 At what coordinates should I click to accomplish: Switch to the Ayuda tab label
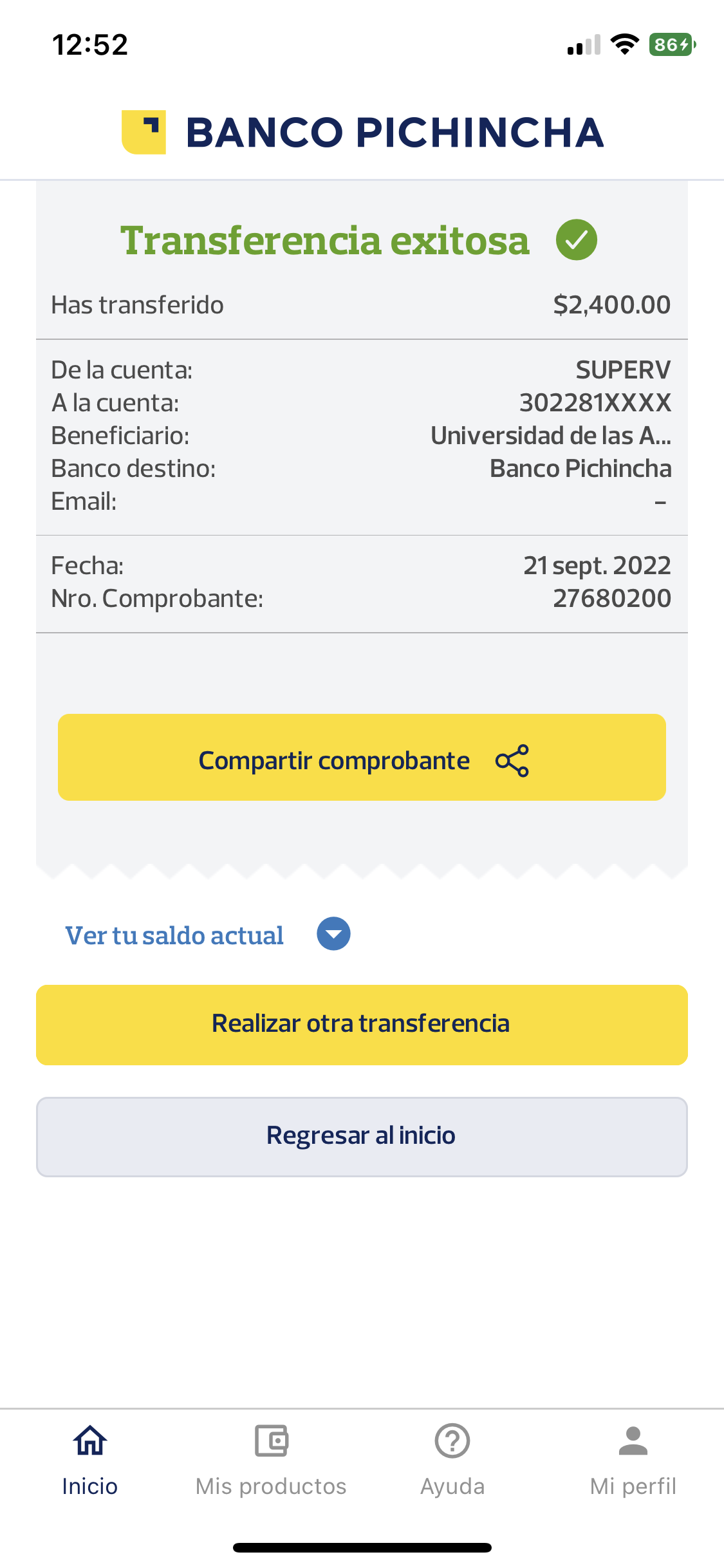tap(452, 1486)
